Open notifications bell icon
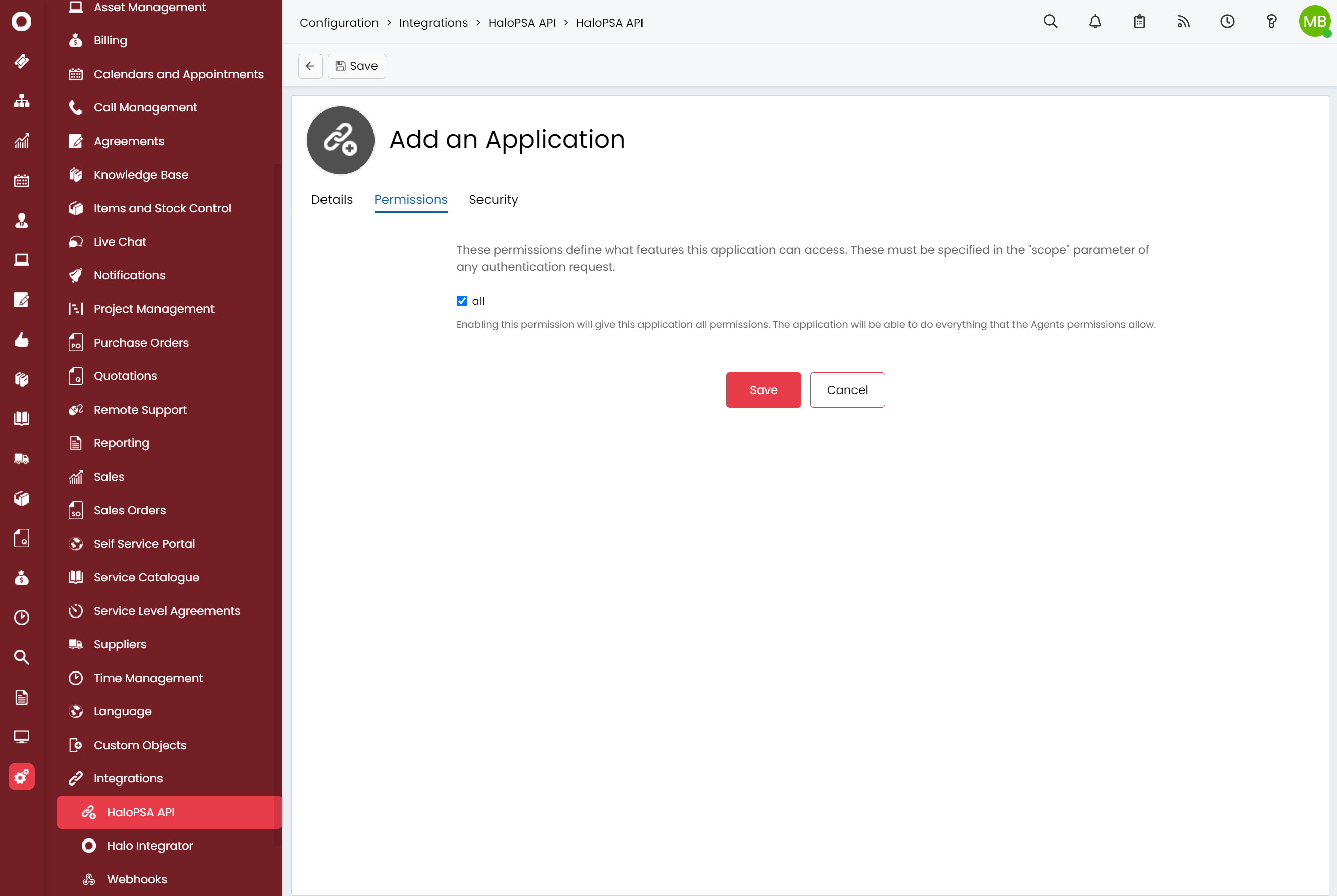Viewport: 1337px width, 896px height. coord(1095,22)
